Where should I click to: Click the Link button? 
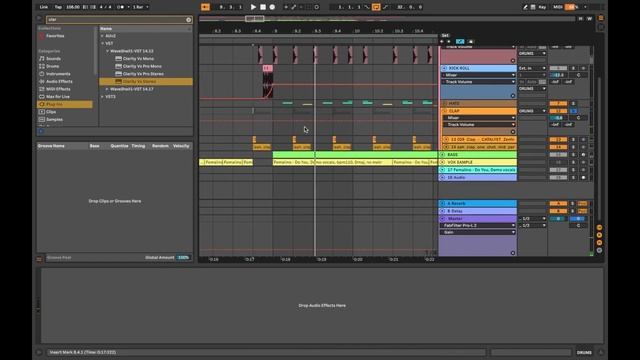click(x=44, y=7)
